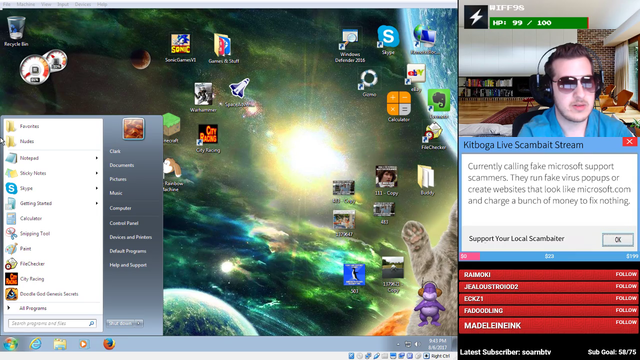
Task: Open the SonicGamesVI desktop icon
Action: [180, 48]
